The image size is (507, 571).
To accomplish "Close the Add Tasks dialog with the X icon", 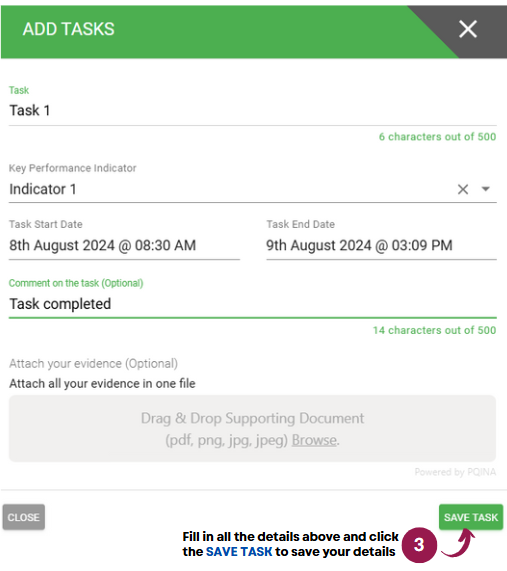I will 468,29.
